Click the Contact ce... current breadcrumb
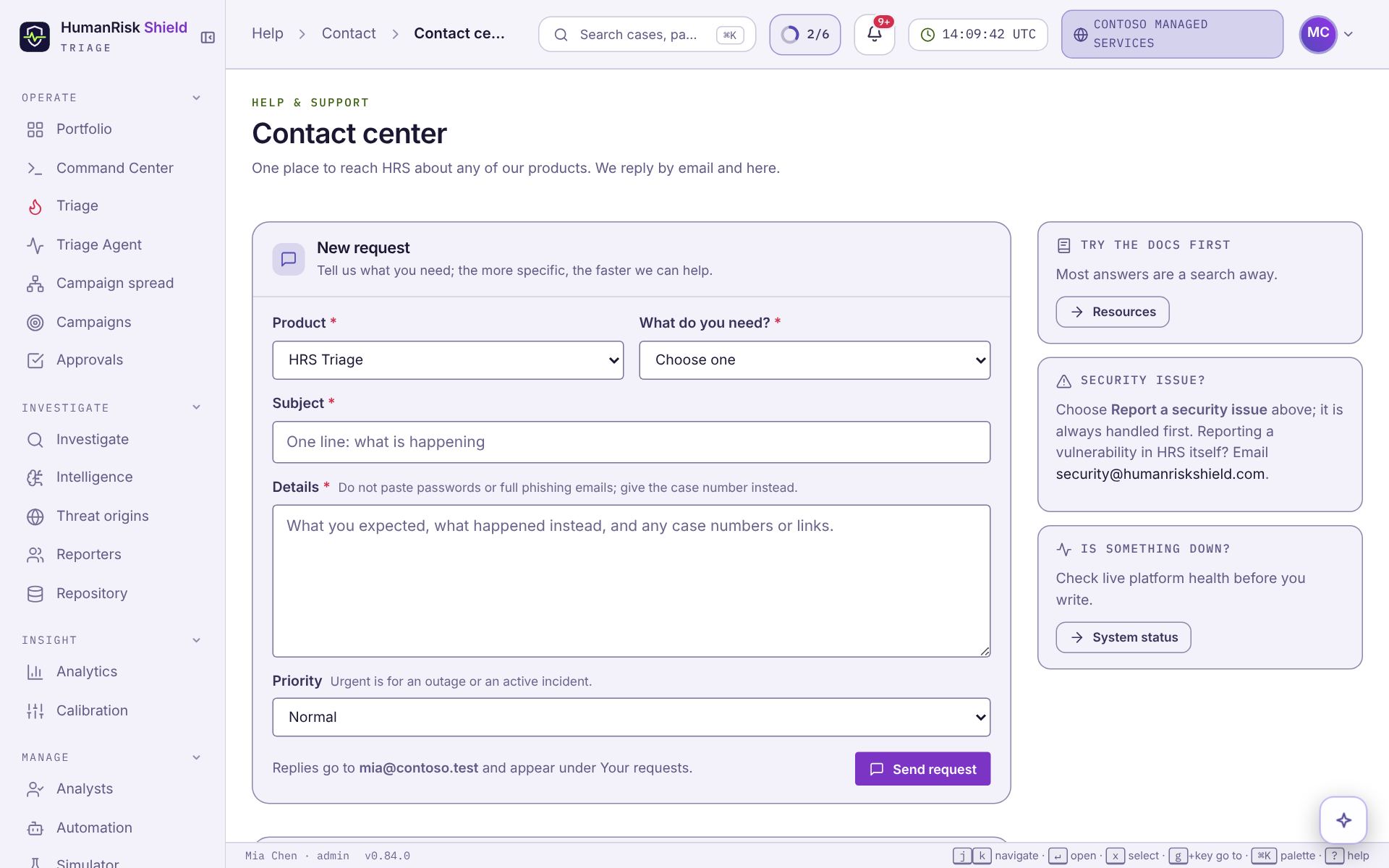 459,33
